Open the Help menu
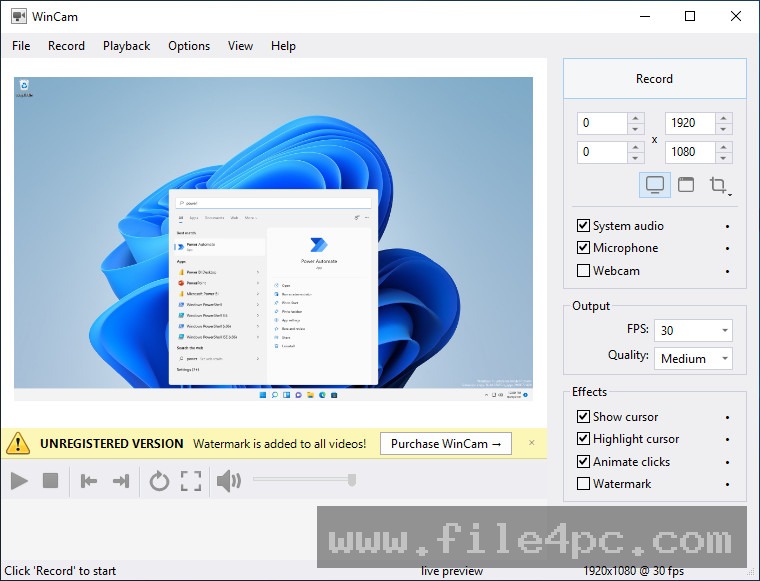The image size is (760, 581). coord(283,46)
